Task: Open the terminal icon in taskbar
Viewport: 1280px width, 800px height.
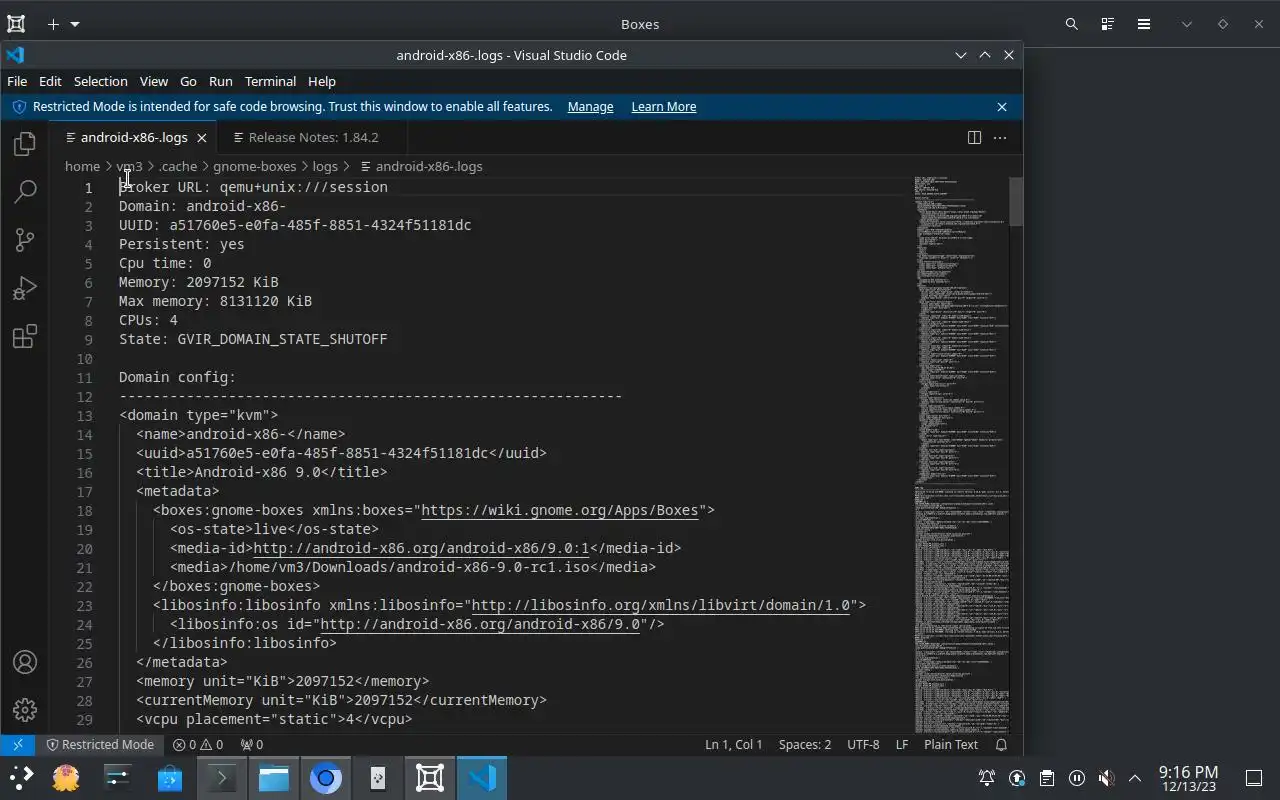Action: 221,778
